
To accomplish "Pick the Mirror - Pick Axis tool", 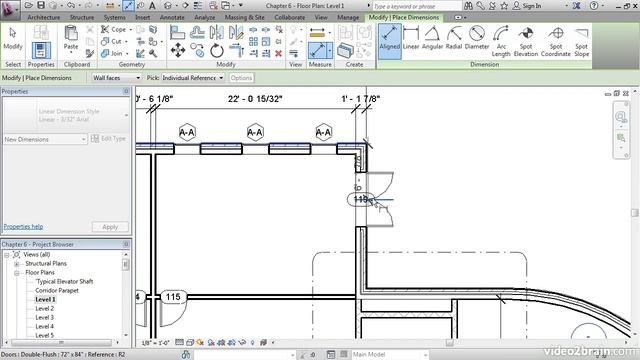I will tap(216, 32).
